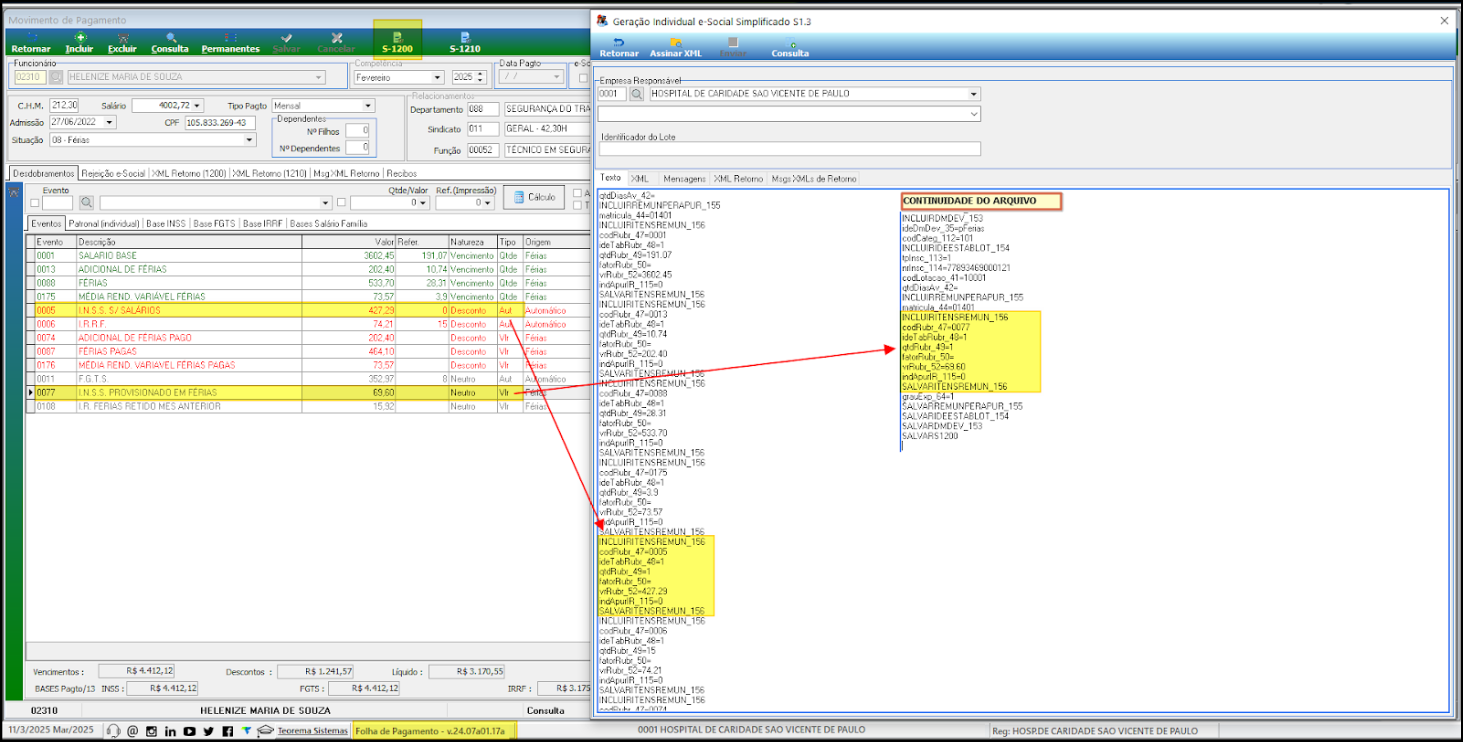Screen dimensions: 1463x742
Task: Open the Facebook icon in status bar
Action: pos(228,731)
